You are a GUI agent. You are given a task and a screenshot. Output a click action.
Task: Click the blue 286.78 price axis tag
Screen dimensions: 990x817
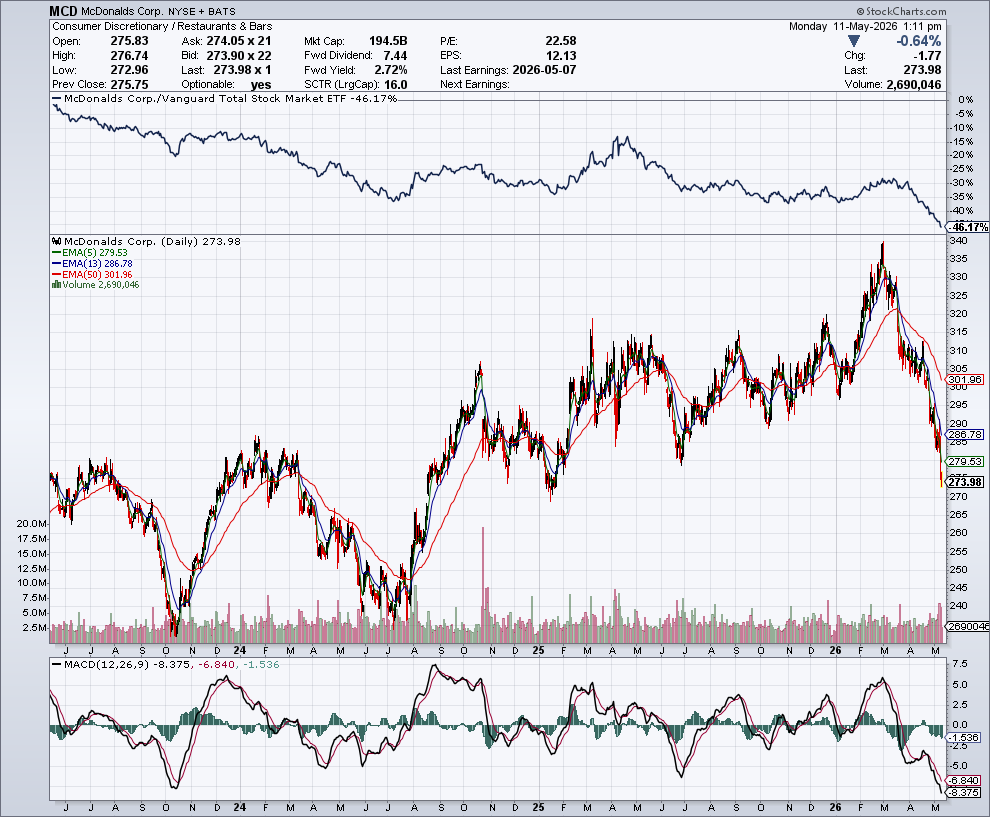pyautogui.click(x=965, y=434)
